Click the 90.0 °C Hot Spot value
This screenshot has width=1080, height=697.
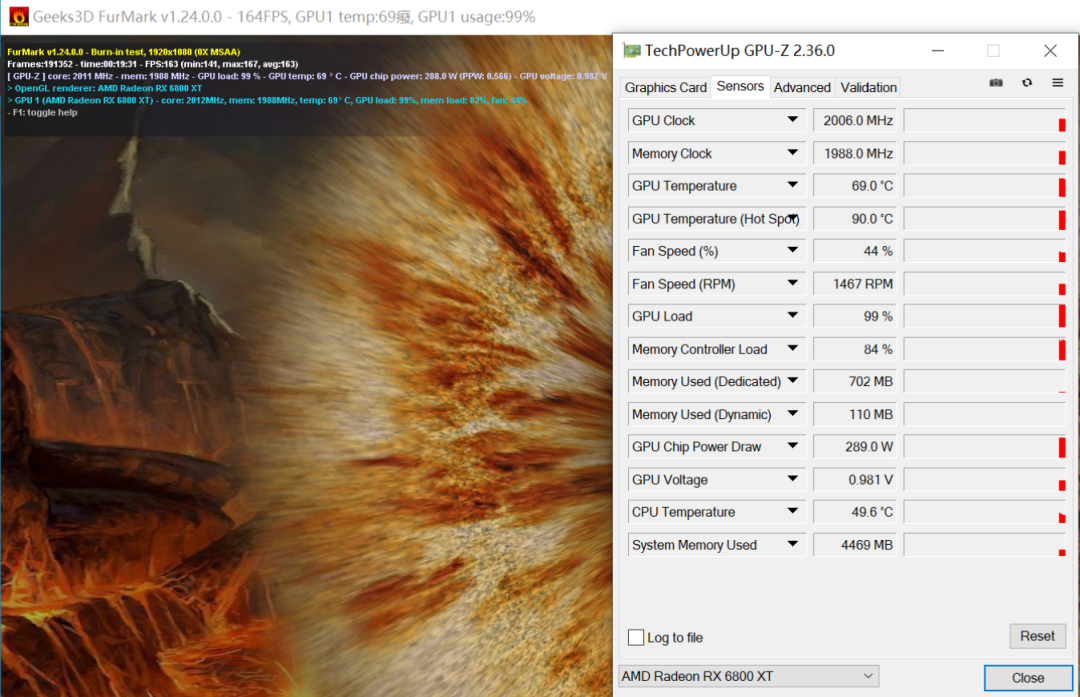(x=855, y=219)
